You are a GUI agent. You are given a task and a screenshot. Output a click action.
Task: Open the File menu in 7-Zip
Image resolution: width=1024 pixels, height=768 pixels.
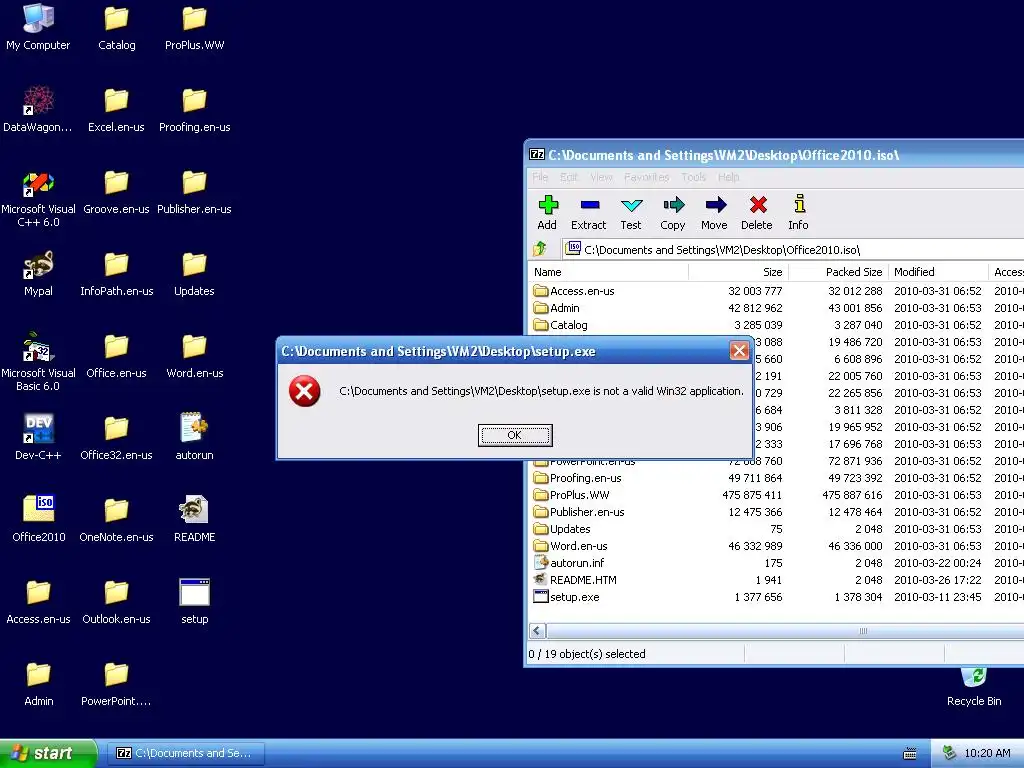pyautogui.click(x=540, y=177)
